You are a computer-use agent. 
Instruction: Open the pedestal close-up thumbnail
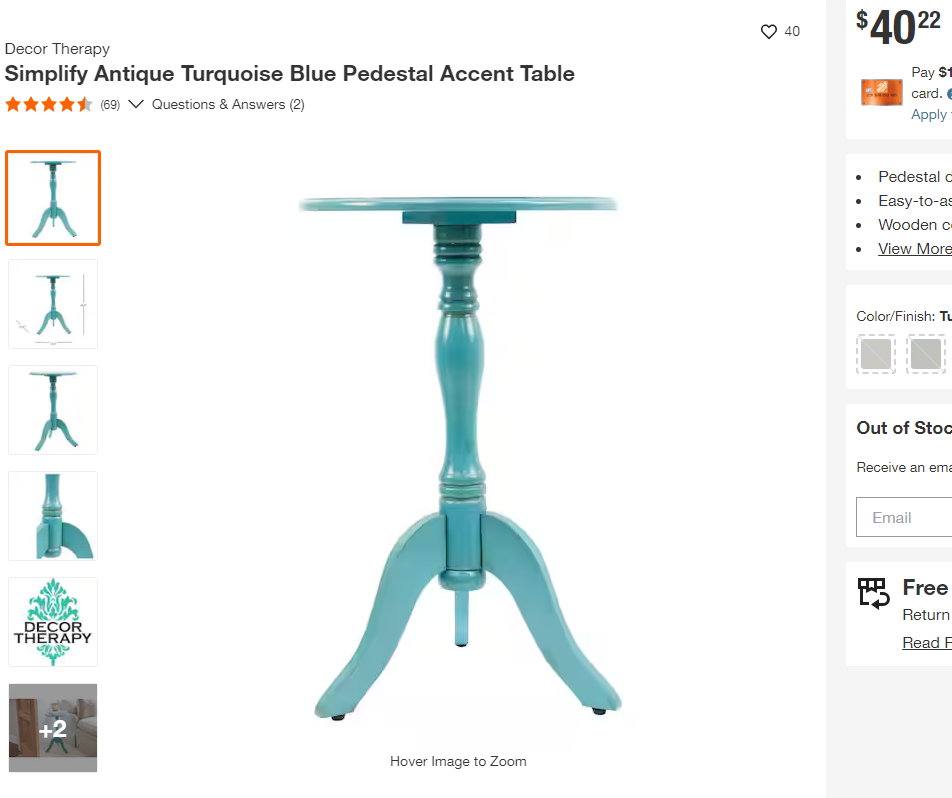click(53, 516)
